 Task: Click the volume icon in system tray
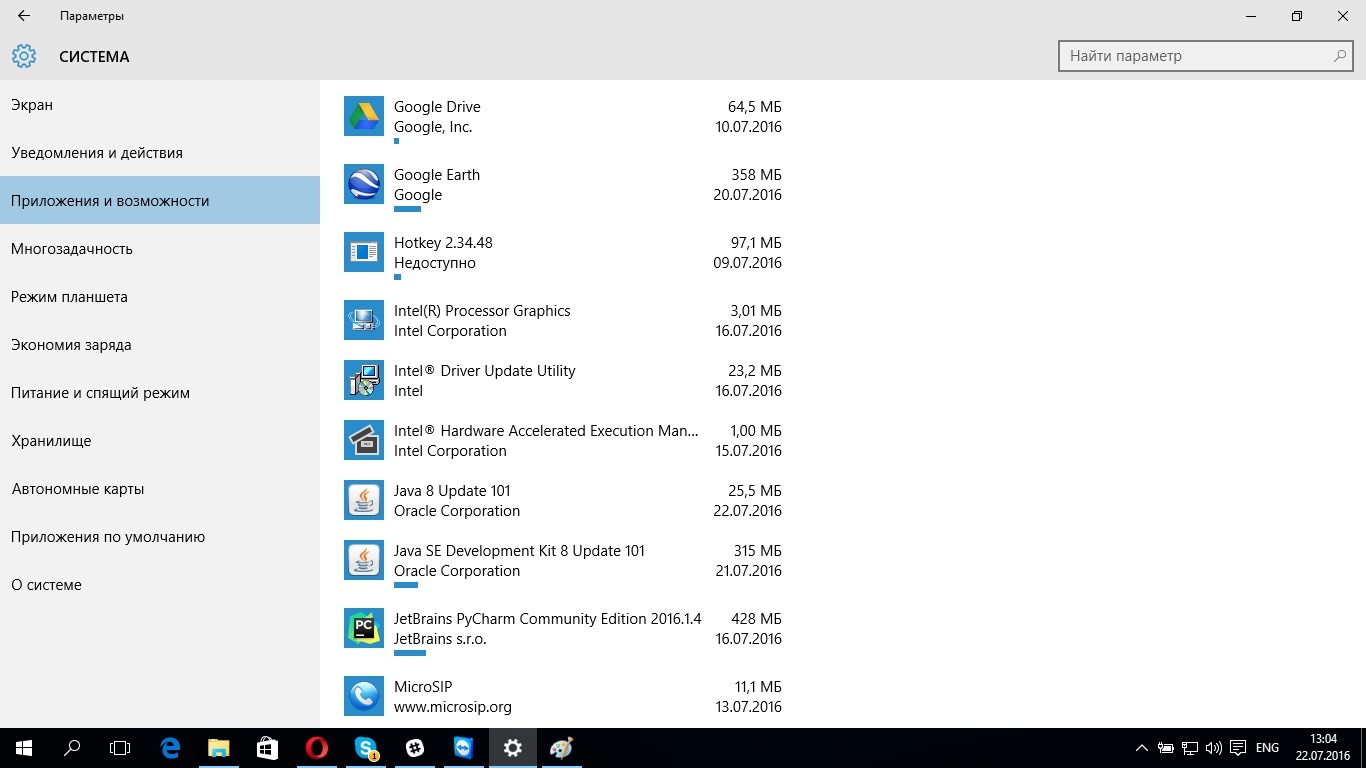[1213, 748]
